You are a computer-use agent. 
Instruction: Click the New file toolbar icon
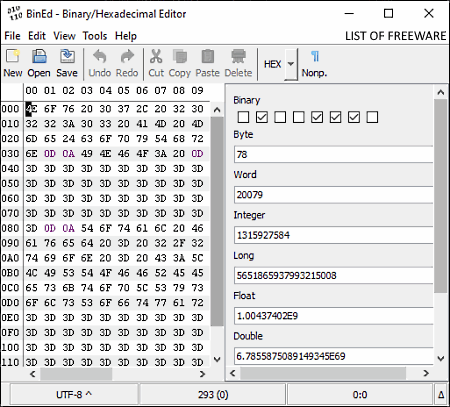click(x=13, y=56)
